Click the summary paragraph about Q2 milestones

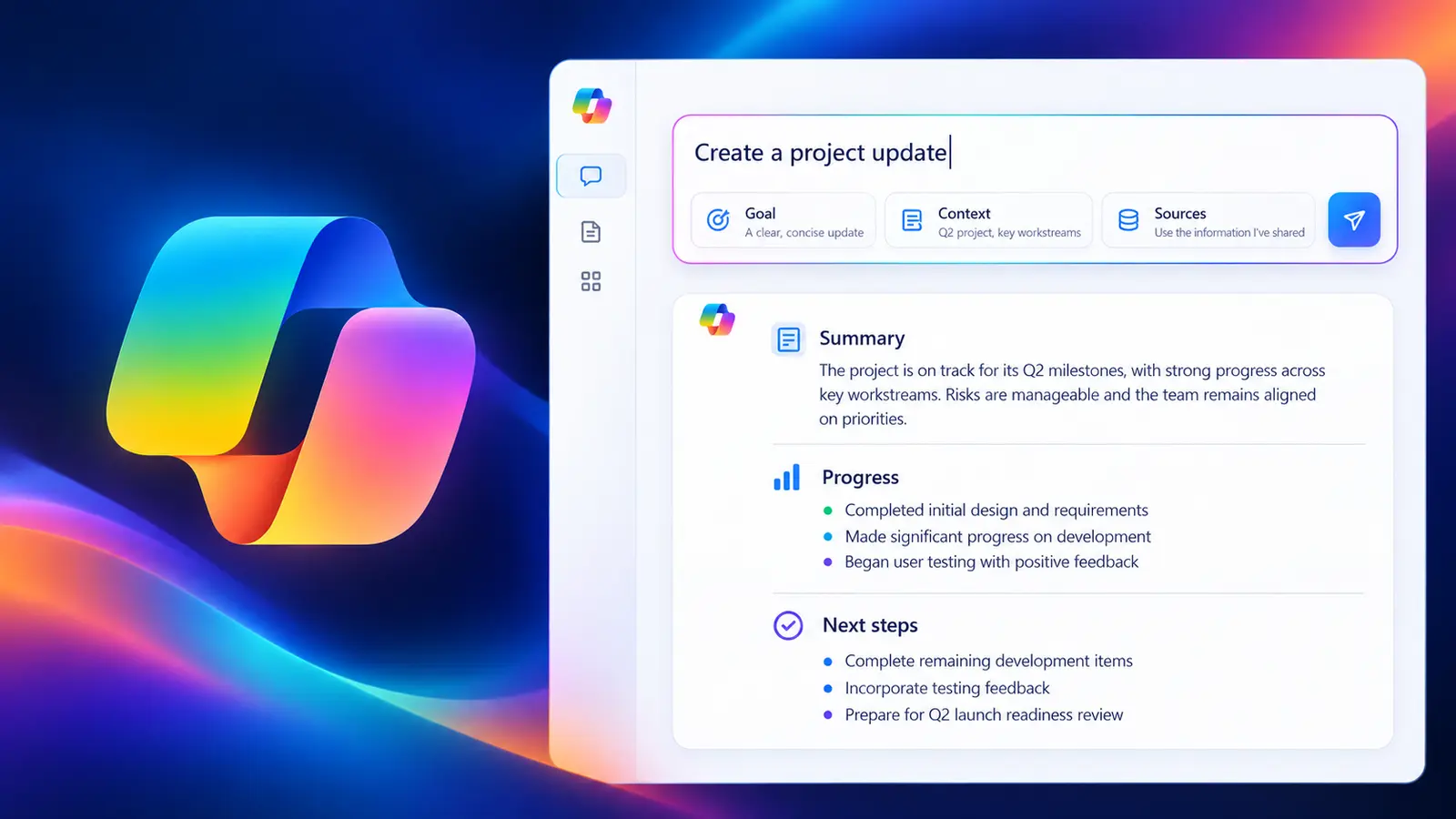click(x=1072, y=395)
